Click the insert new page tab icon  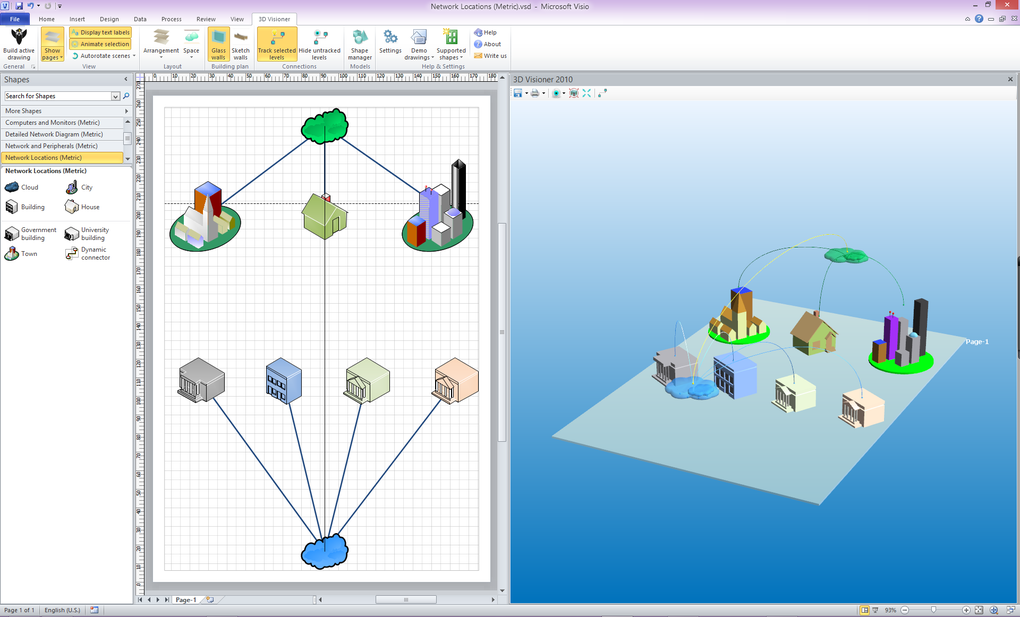(210, 599)
